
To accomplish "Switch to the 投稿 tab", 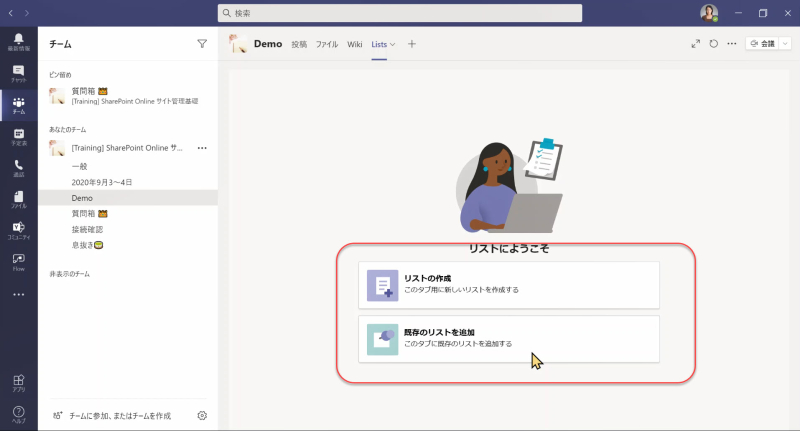I will 299,44.
